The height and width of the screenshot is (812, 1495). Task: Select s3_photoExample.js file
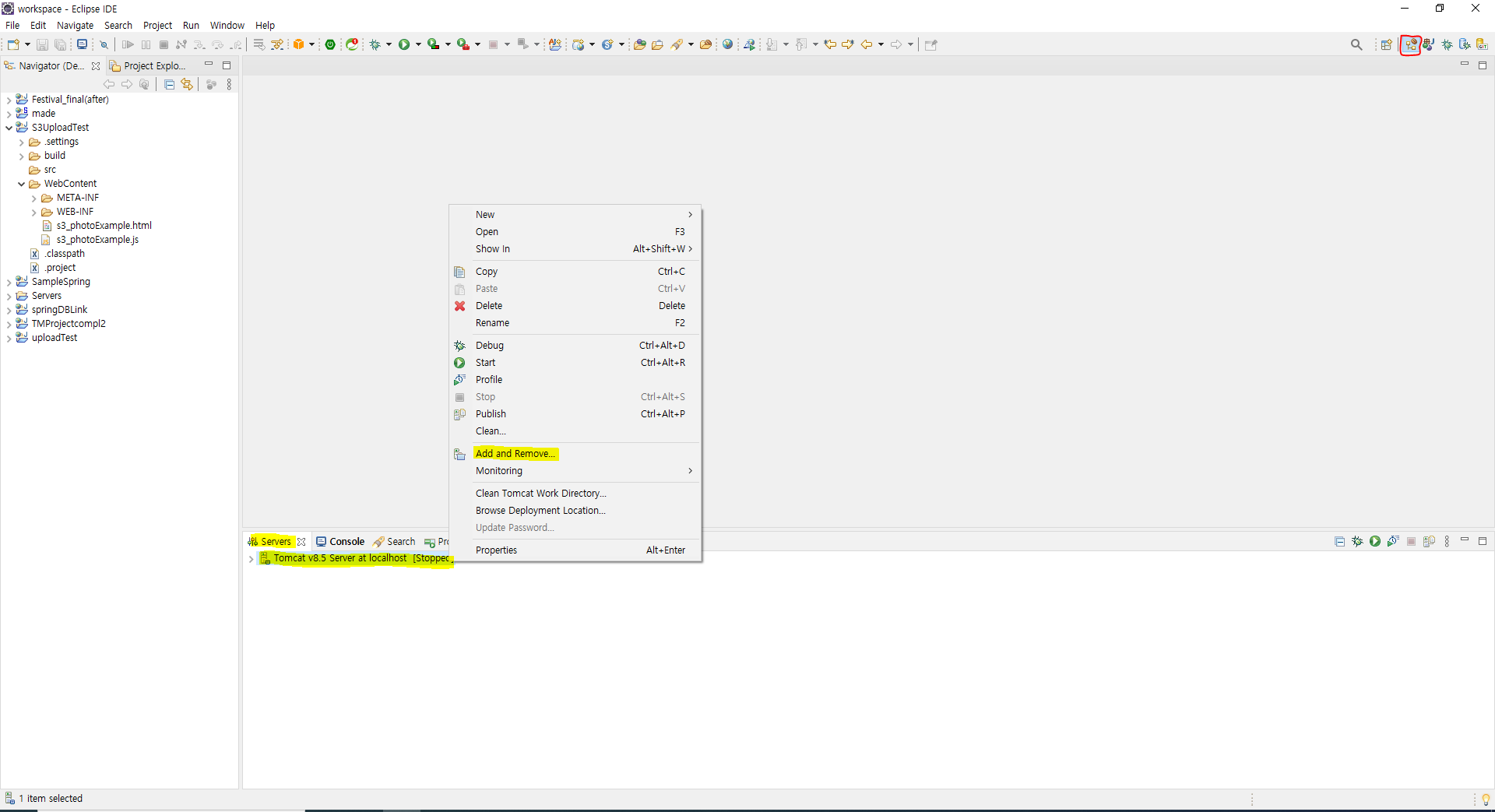[90, 240]
